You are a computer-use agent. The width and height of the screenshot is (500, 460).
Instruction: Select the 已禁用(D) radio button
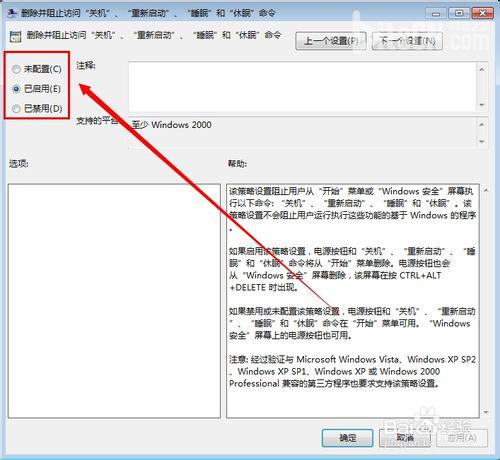click(16, 108)
